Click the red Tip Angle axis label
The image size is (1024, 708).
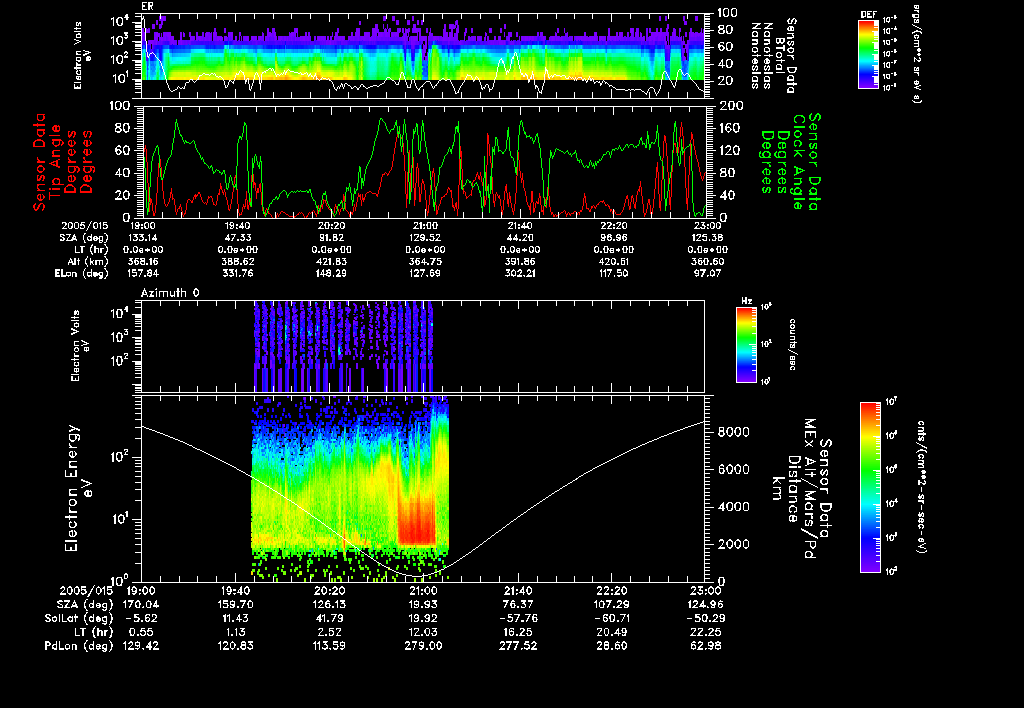click(63, 161)
